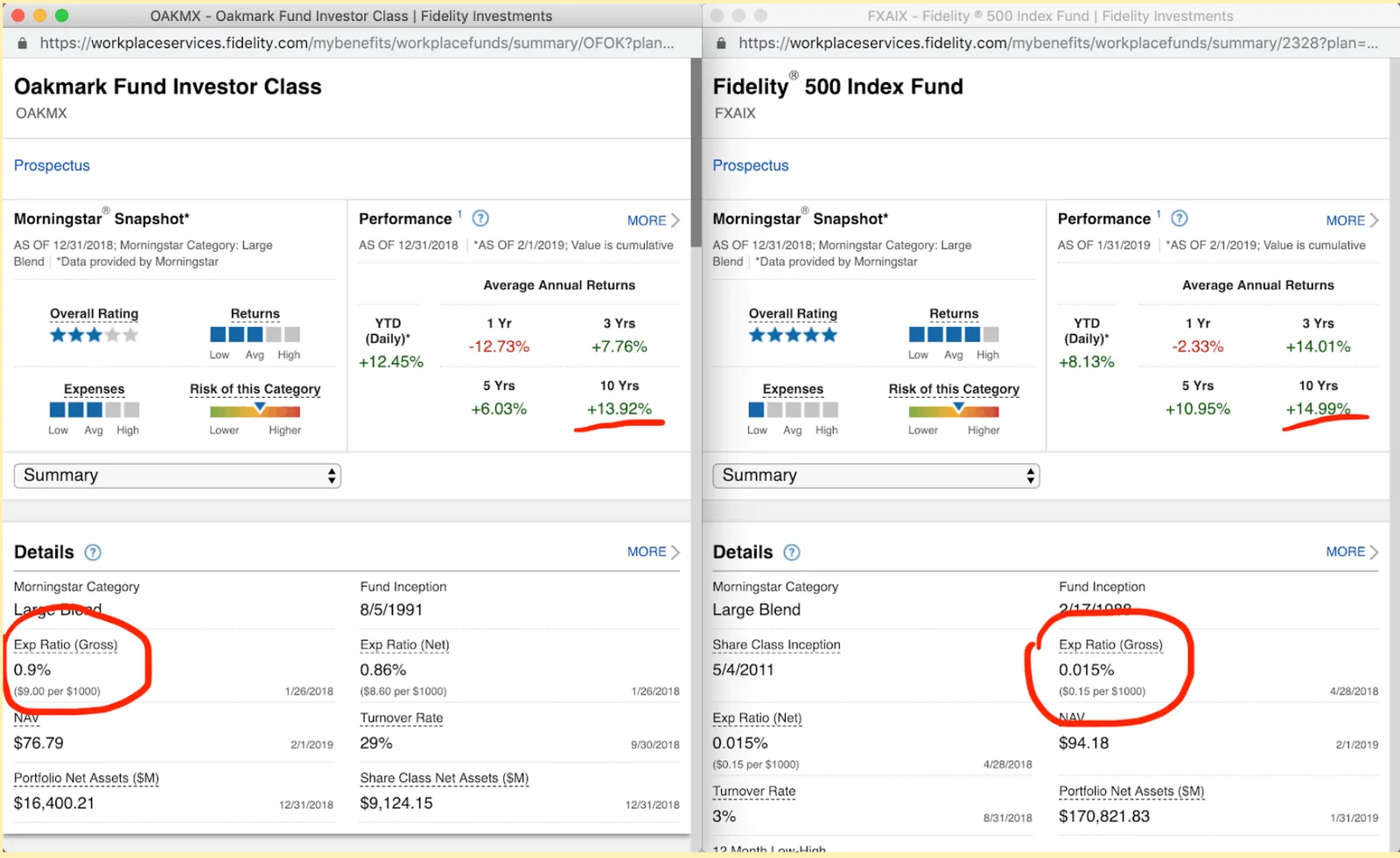Click Exp Ratio (Net) term in Fidelity window
The image size is (1400, 858).
(x=757, y=718)
